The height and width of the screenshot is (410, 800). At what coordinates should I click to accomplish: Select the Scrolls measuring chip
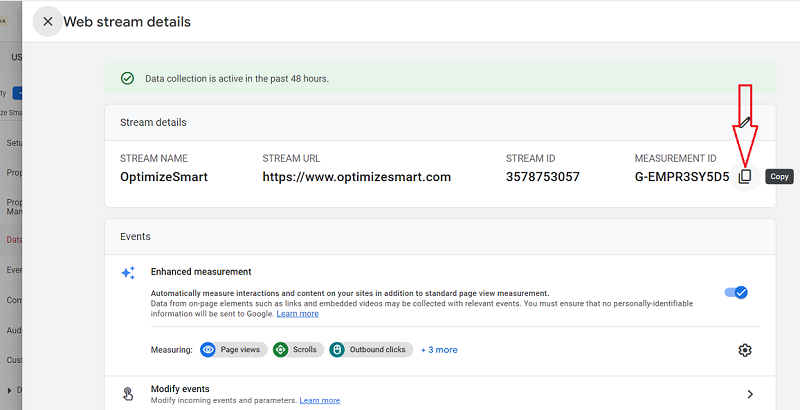[297, 350]
